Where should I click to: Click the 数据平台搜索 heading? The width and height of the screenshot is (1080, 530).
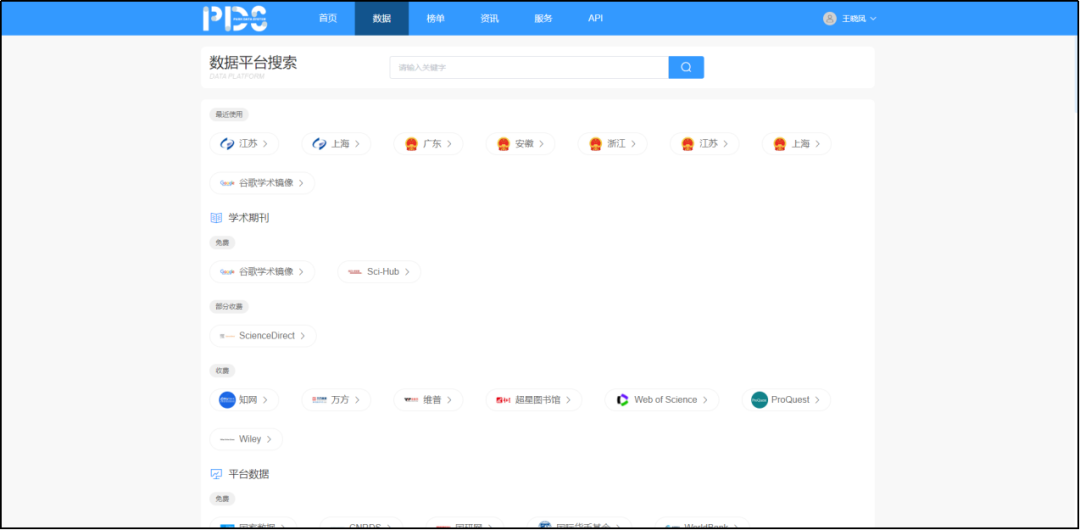pyautogui.click(x=253, y=63)
